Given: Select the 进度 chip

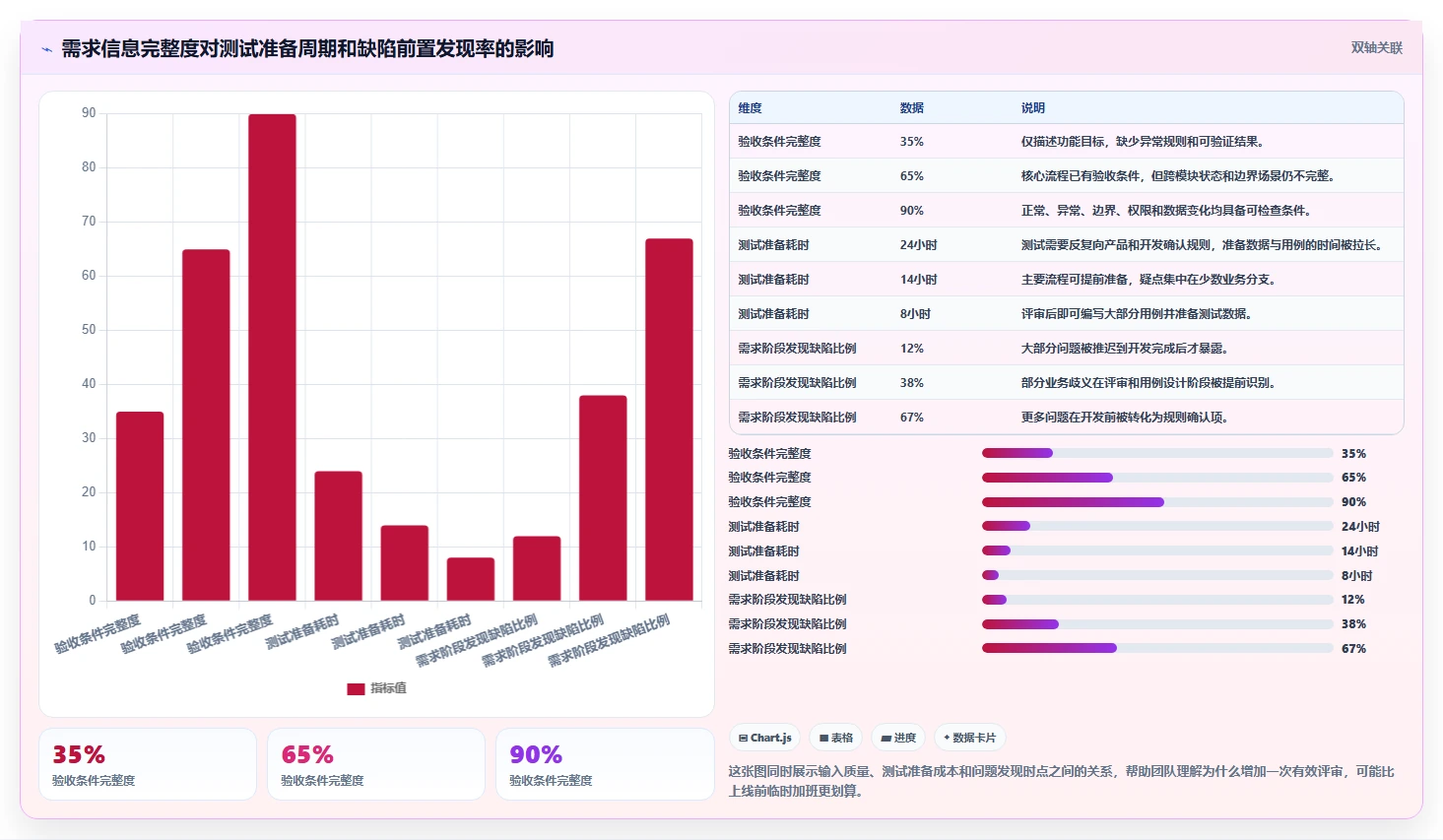Looking at the screenshot, I should [x=898, y=738].
